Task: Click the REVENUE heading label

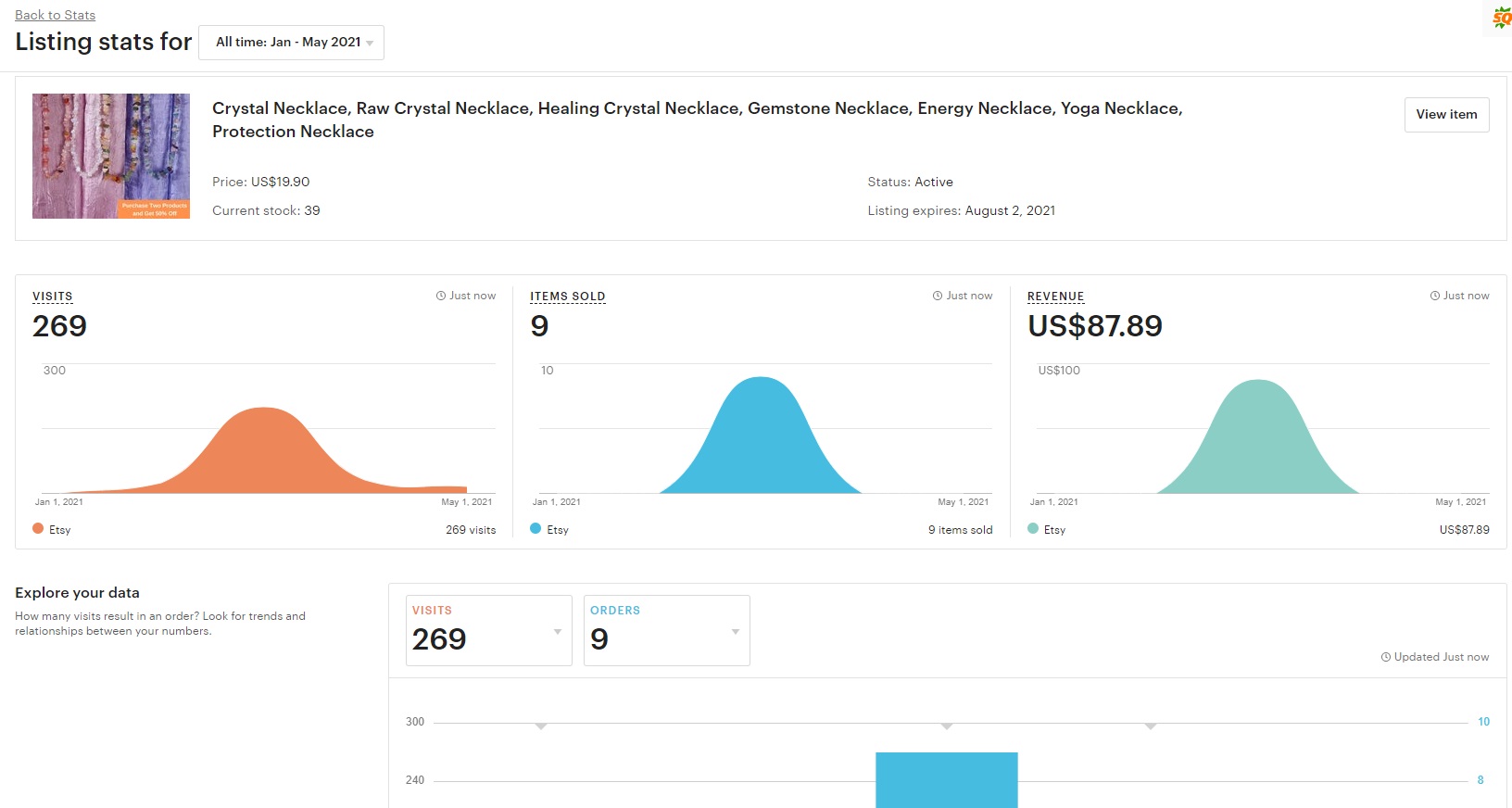Action: pos(1055,297)
